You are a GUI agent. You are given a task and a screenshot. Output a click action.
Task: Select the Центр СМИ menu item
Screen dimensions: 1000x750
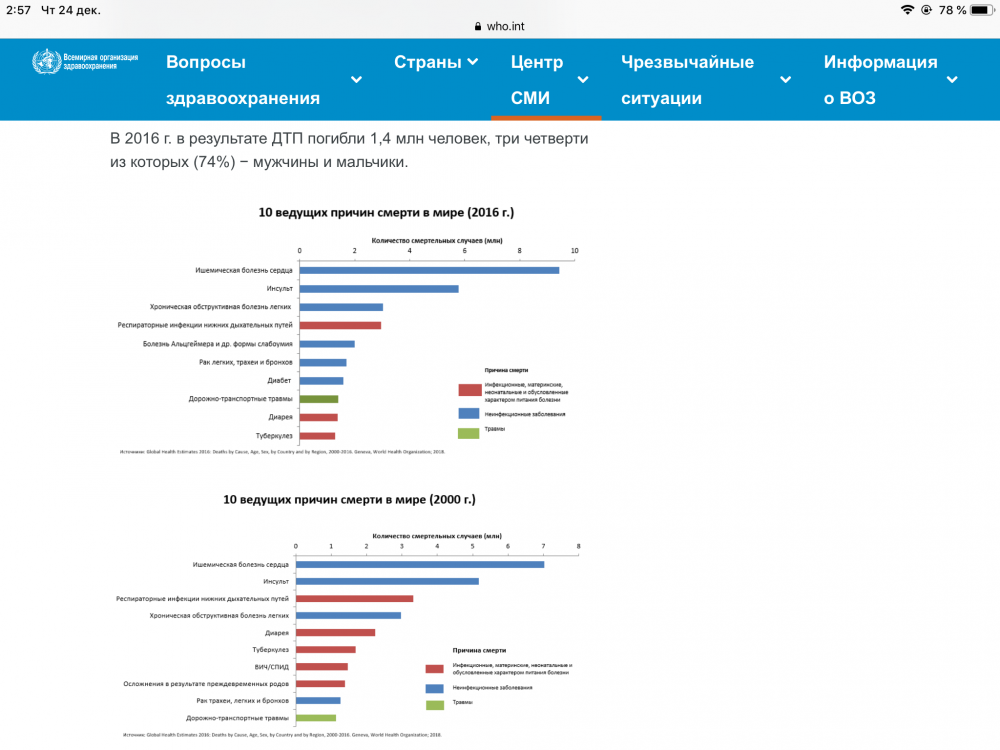[537, 80]
